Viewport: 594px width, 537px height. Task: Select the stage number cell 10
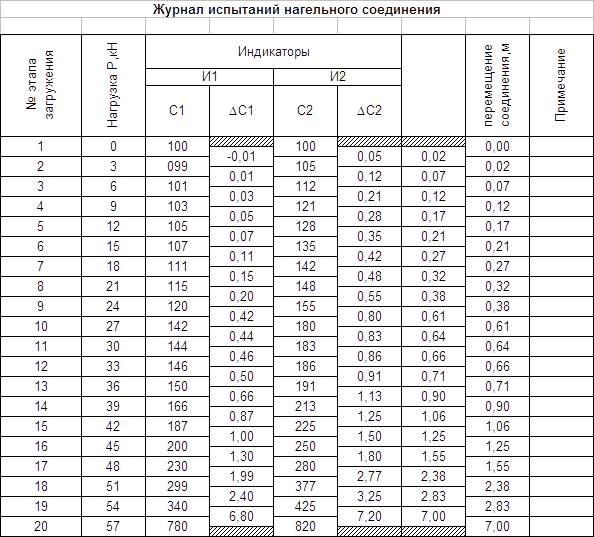[41, 326]
